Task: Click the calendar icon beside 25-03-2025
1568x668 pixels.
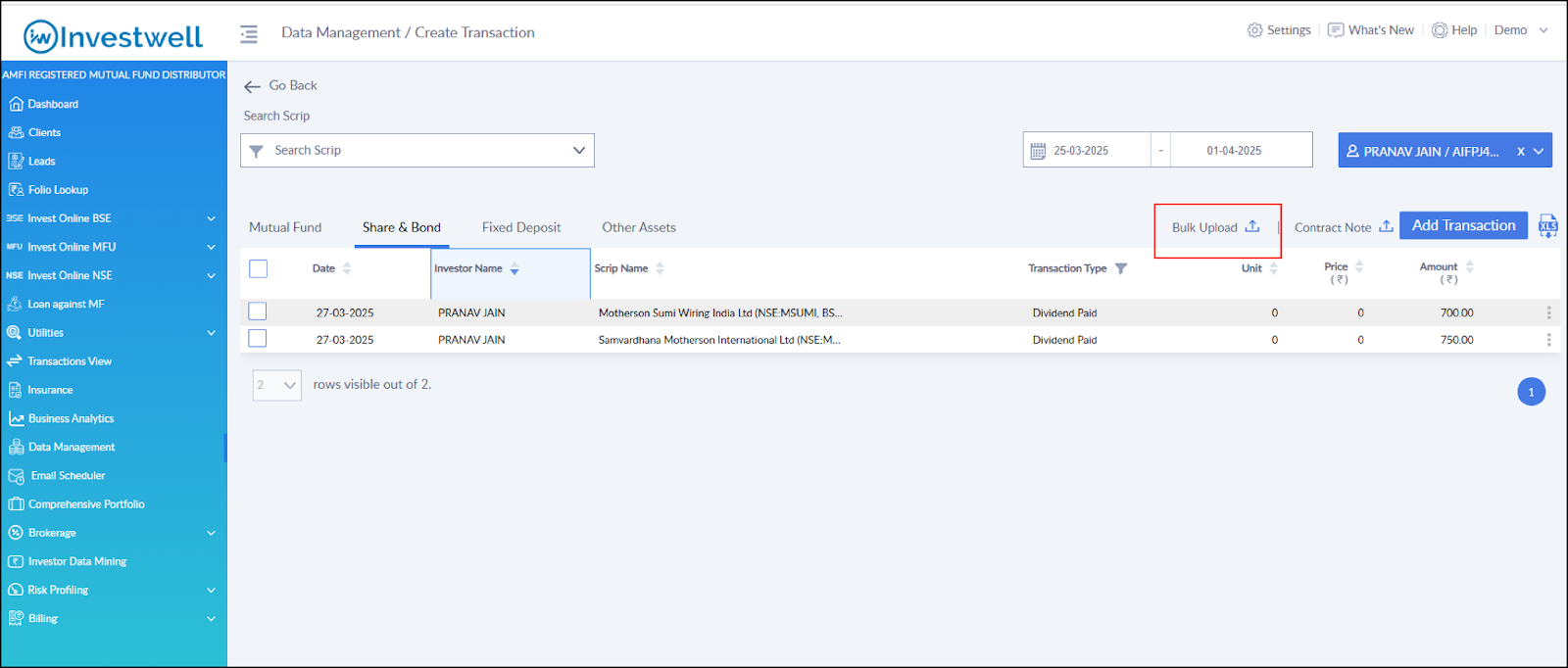Action: tap(1038, 151)
